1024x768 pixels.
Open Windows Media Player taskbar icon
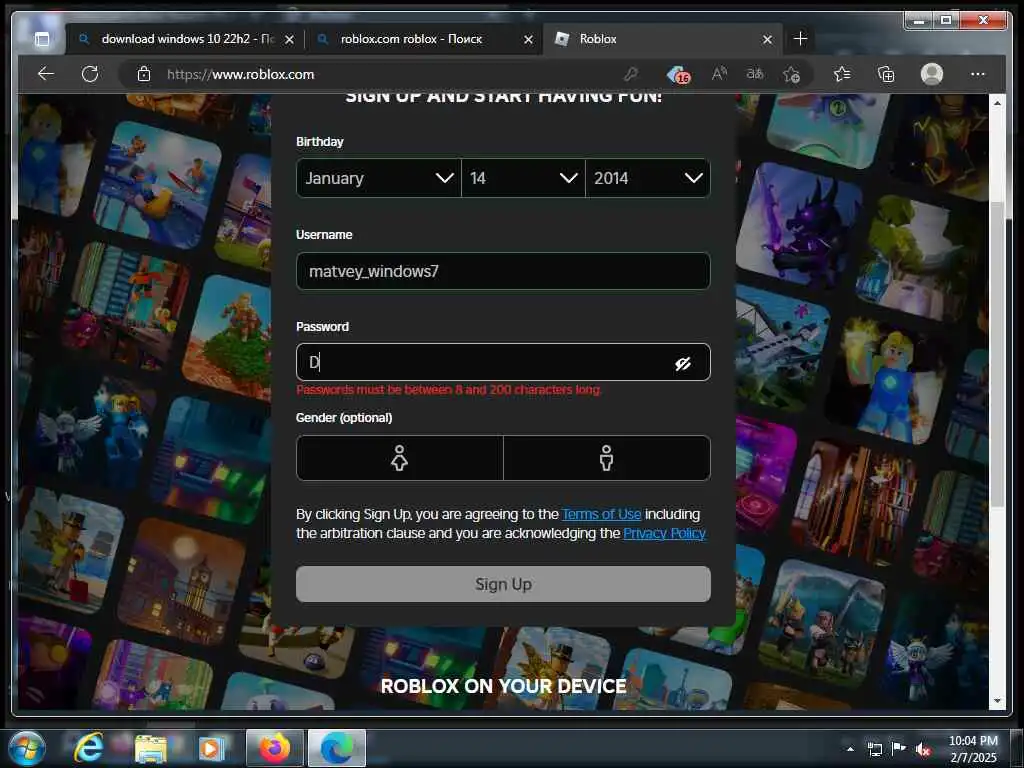tap(210, 748)
